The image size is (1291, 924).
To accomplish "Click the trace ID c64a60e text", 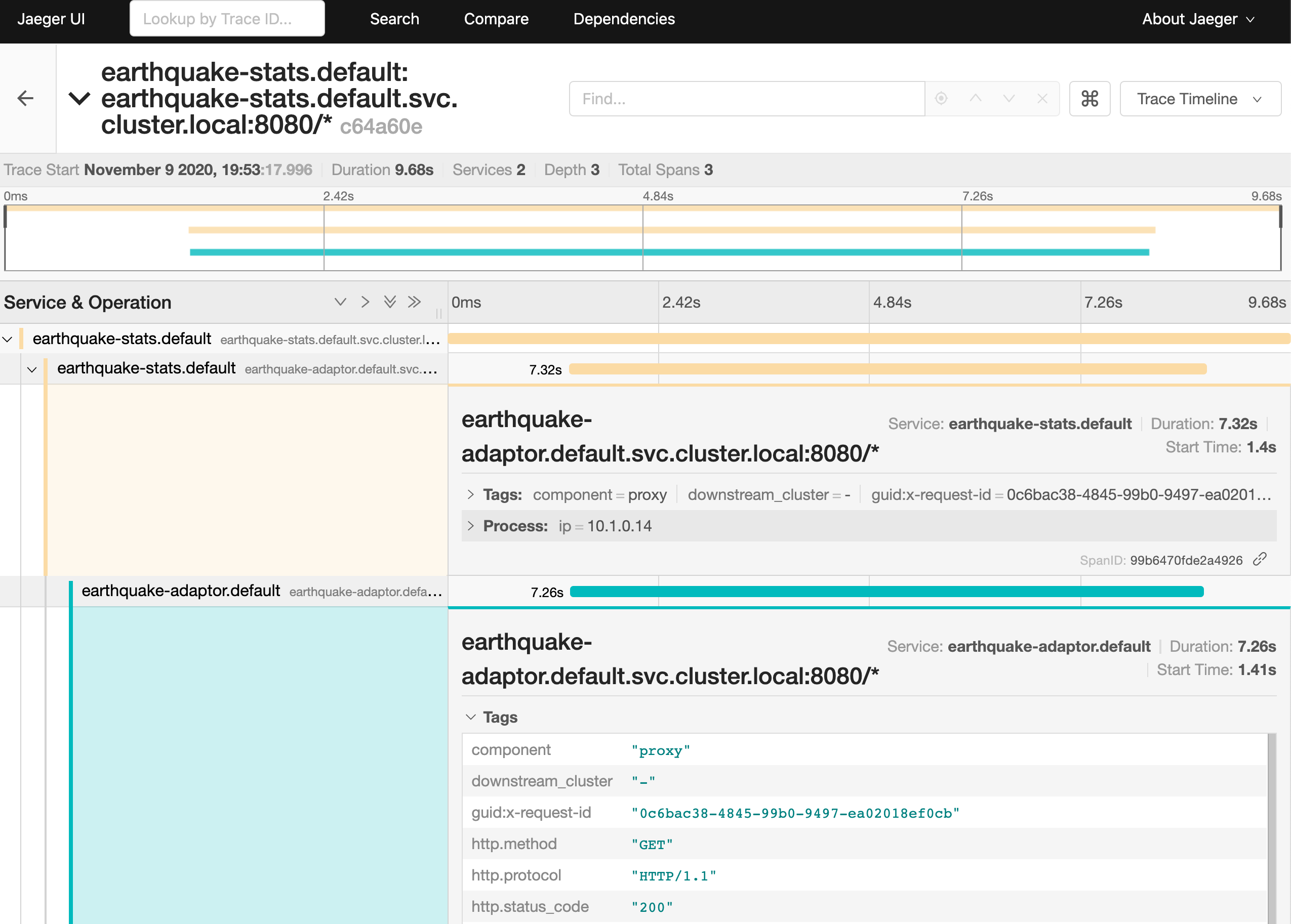I will pyautogui.click(x=381, y=127).
